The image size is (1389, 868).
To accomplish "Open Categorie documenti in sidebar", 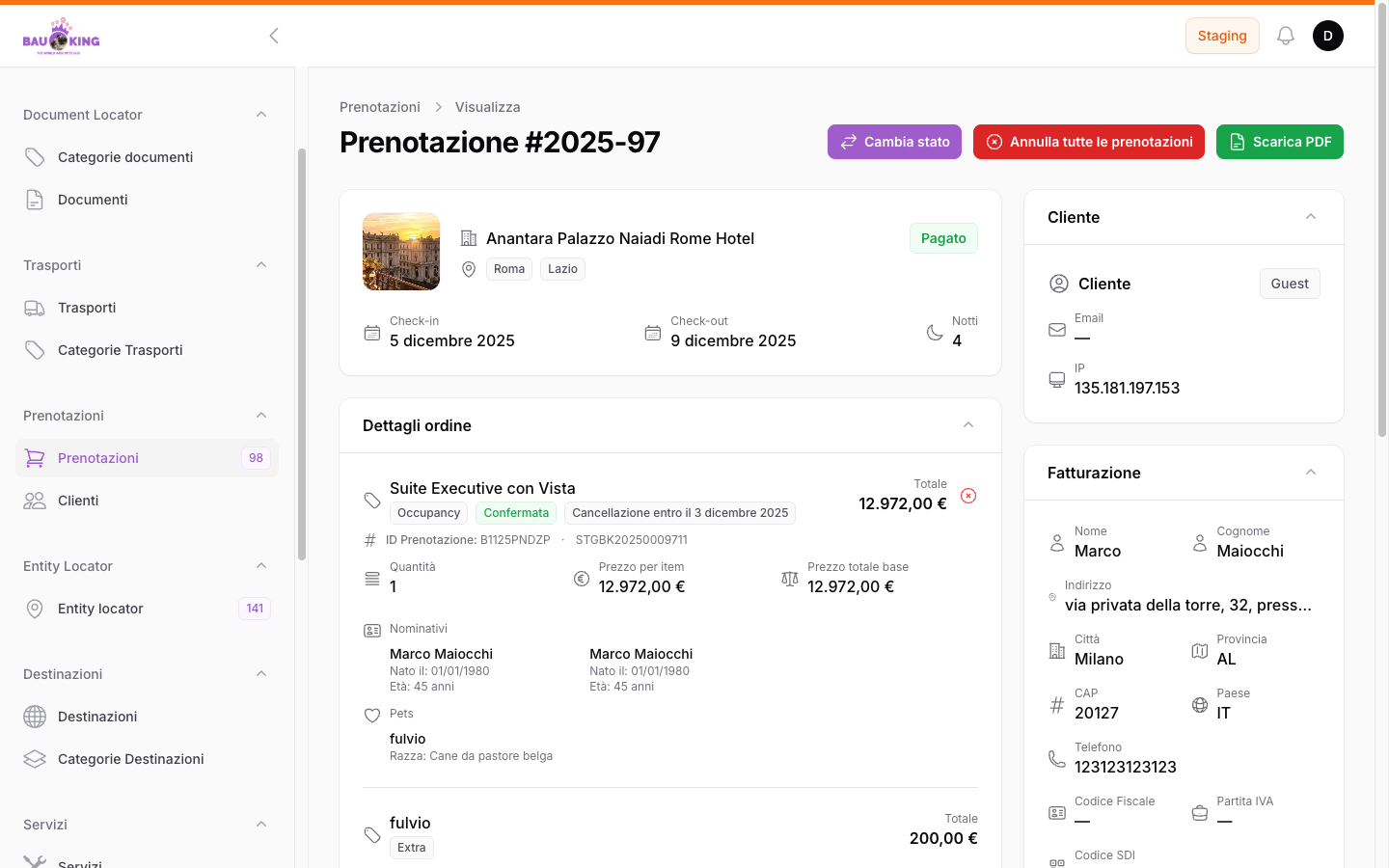I will point(147,157).
